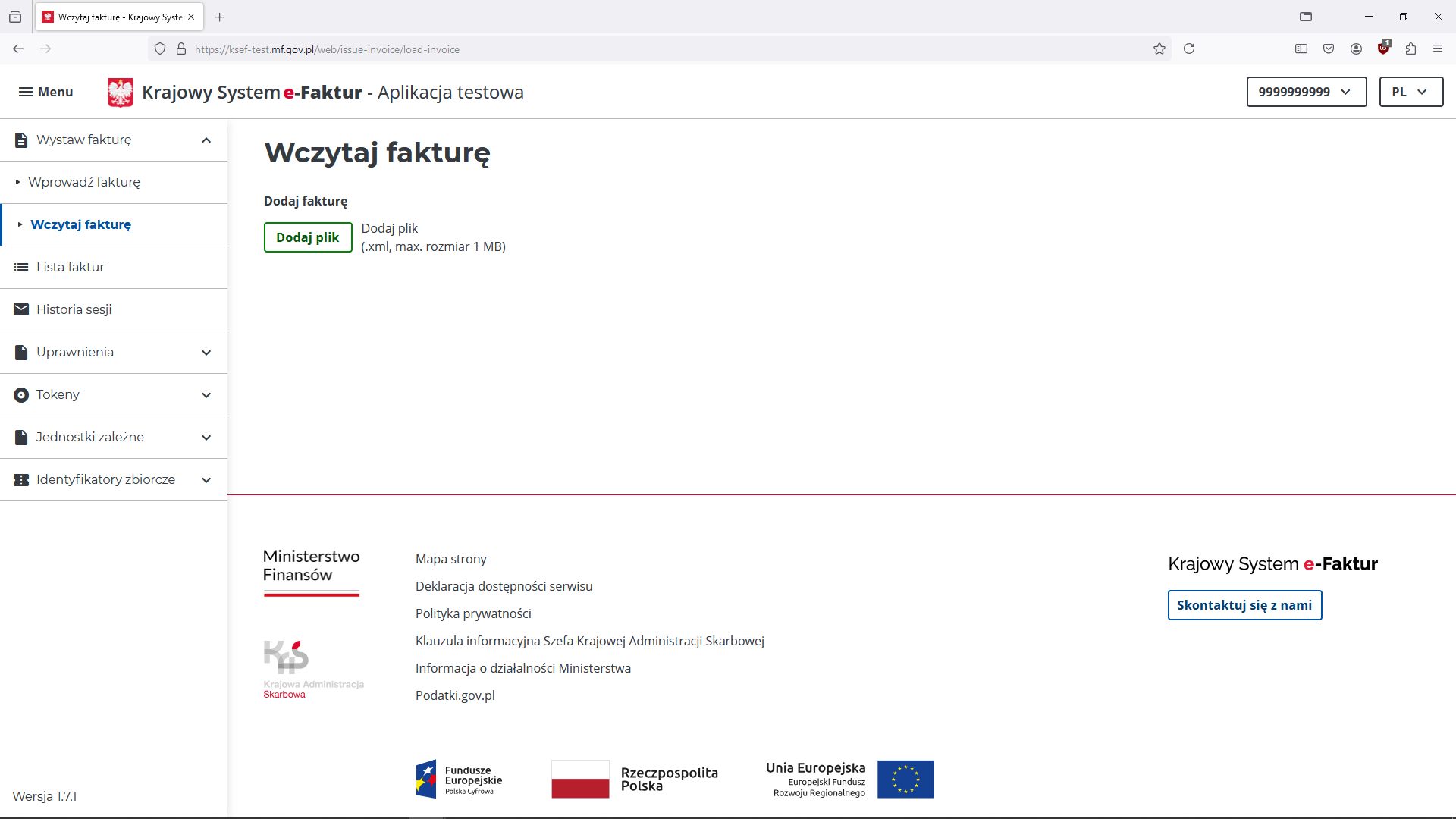The height and width of the screenshot is (819, 1456).
Task: Expand the Tokeny menu section
Action: [206, 395]
